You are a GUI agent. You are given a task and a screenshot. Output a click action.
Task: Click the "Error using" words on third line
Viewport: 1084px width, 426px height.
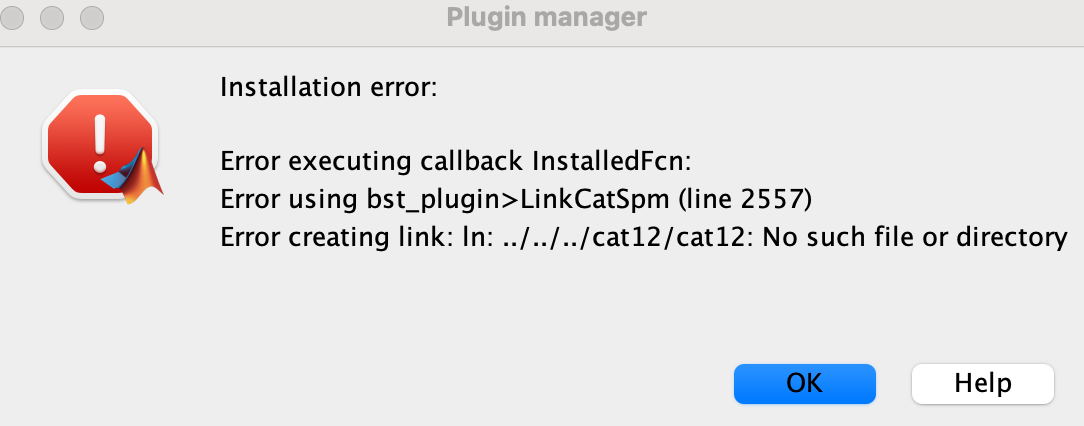point(289,200)
